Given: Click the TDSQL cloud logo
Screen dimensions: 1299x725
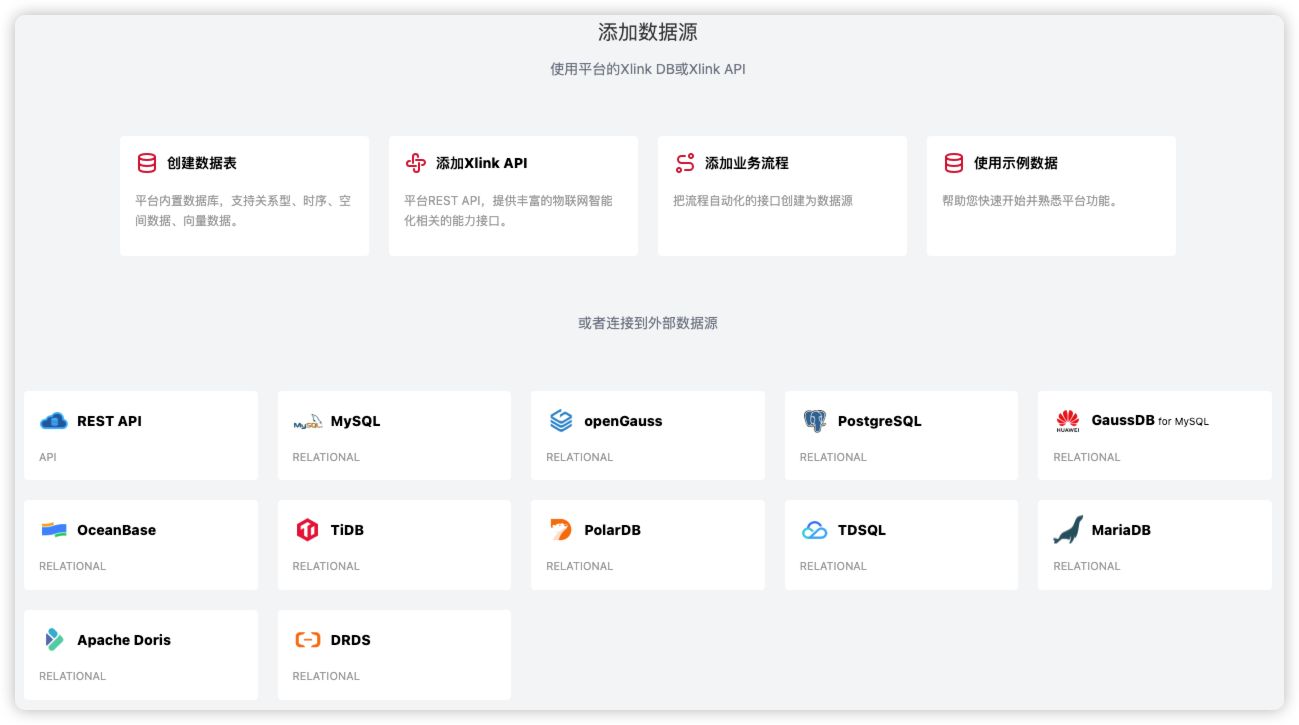Looking at the screenshot, I should click(x=815, y=530).
